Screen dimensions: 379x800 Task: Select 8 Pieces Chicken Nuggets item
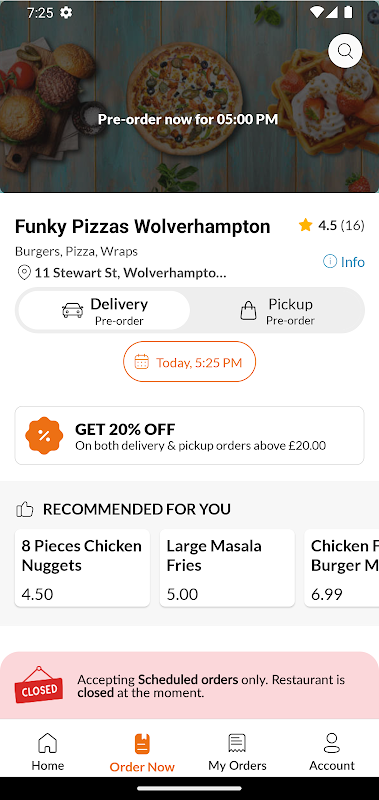tap(82, 568)
